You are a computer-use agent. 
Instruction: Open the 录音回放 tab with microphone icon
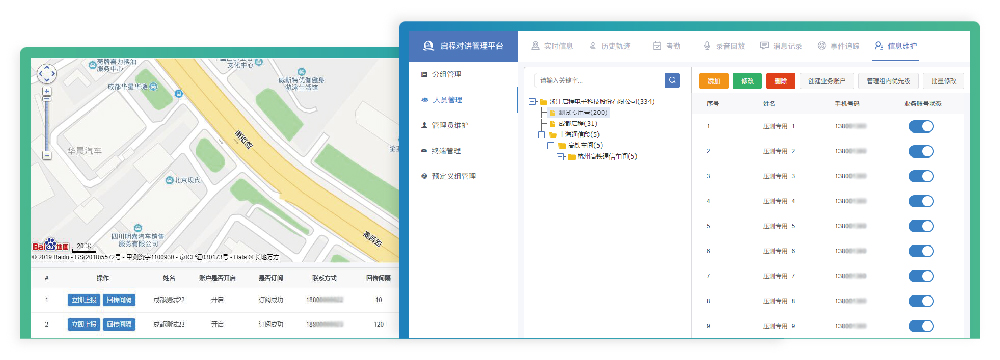724,46
